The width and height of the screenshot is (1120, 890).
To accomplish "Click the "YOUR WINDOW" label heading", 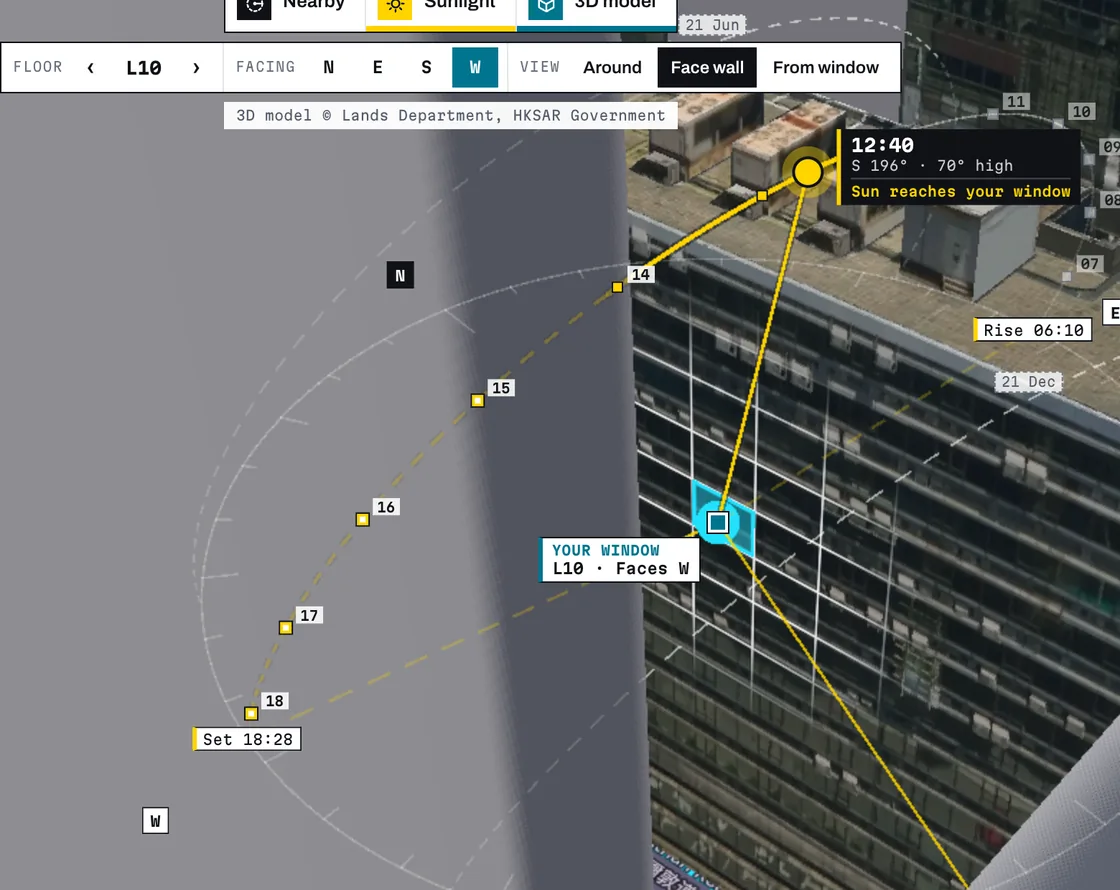I will coord(606,550).
